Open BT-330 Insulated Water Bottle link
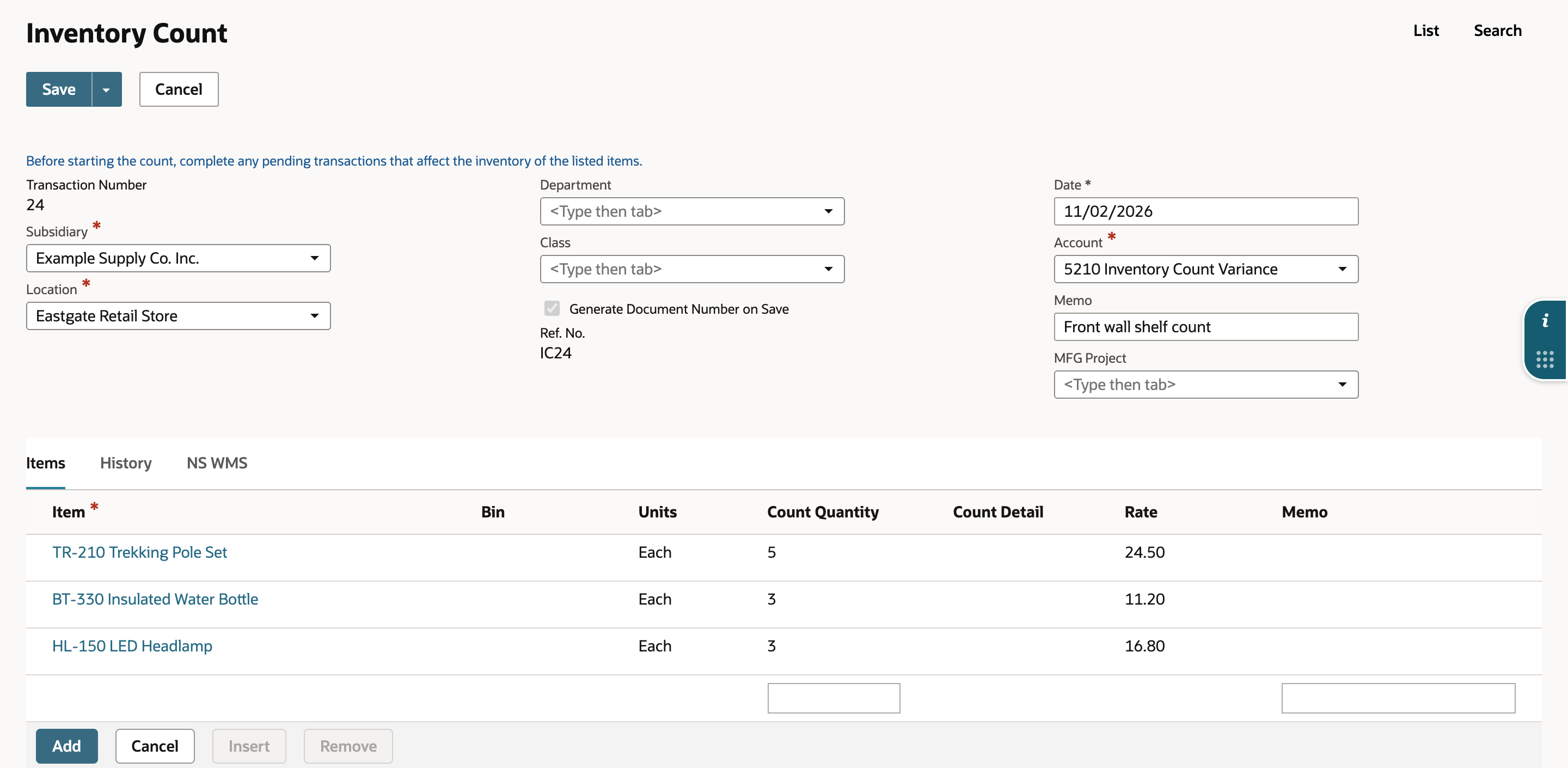The image size is (1568, 768). pyautogui.click(x=155, y=599)
